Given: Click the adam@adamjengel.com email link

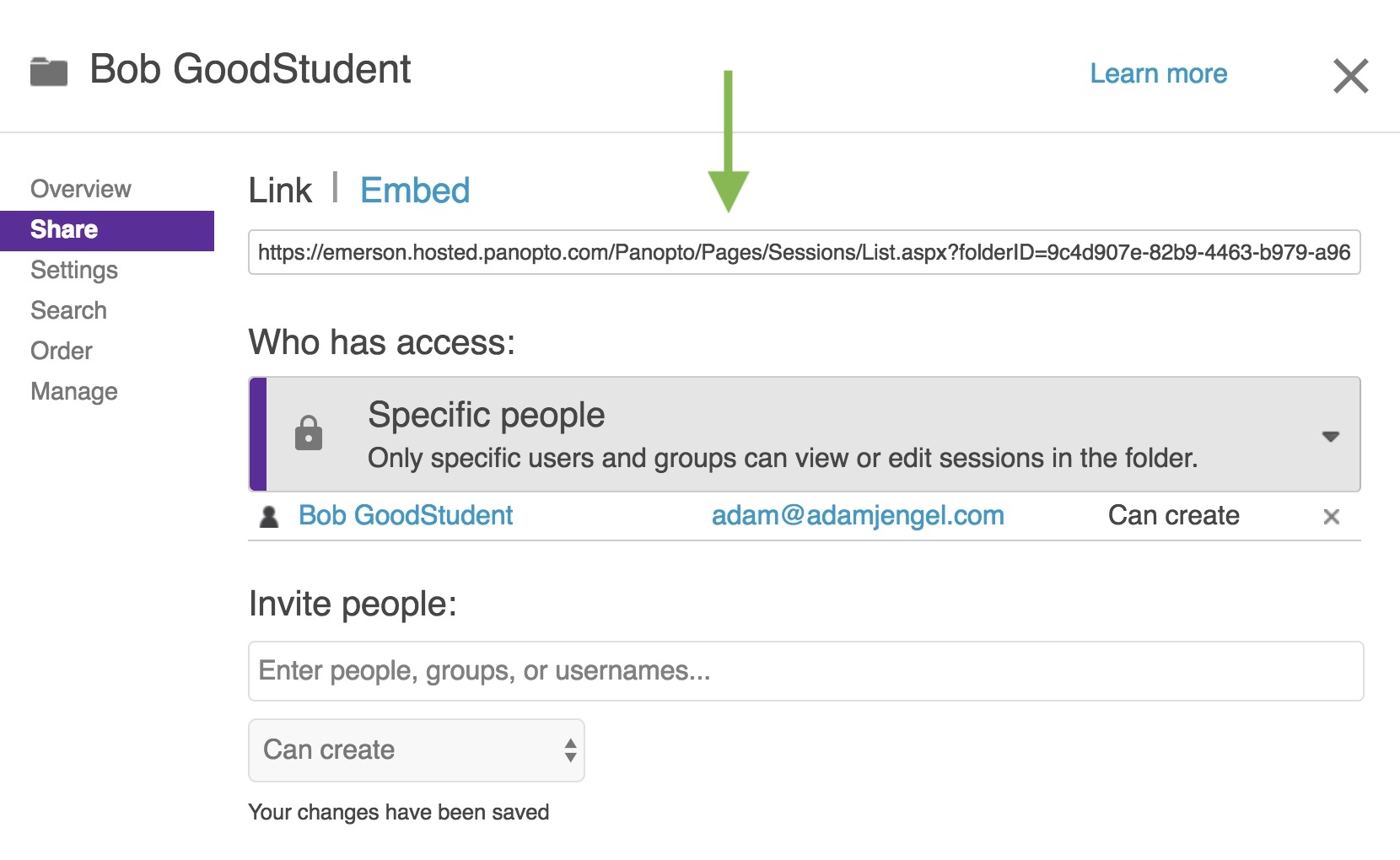Looking at the screenshot, I should pos(858,515).
